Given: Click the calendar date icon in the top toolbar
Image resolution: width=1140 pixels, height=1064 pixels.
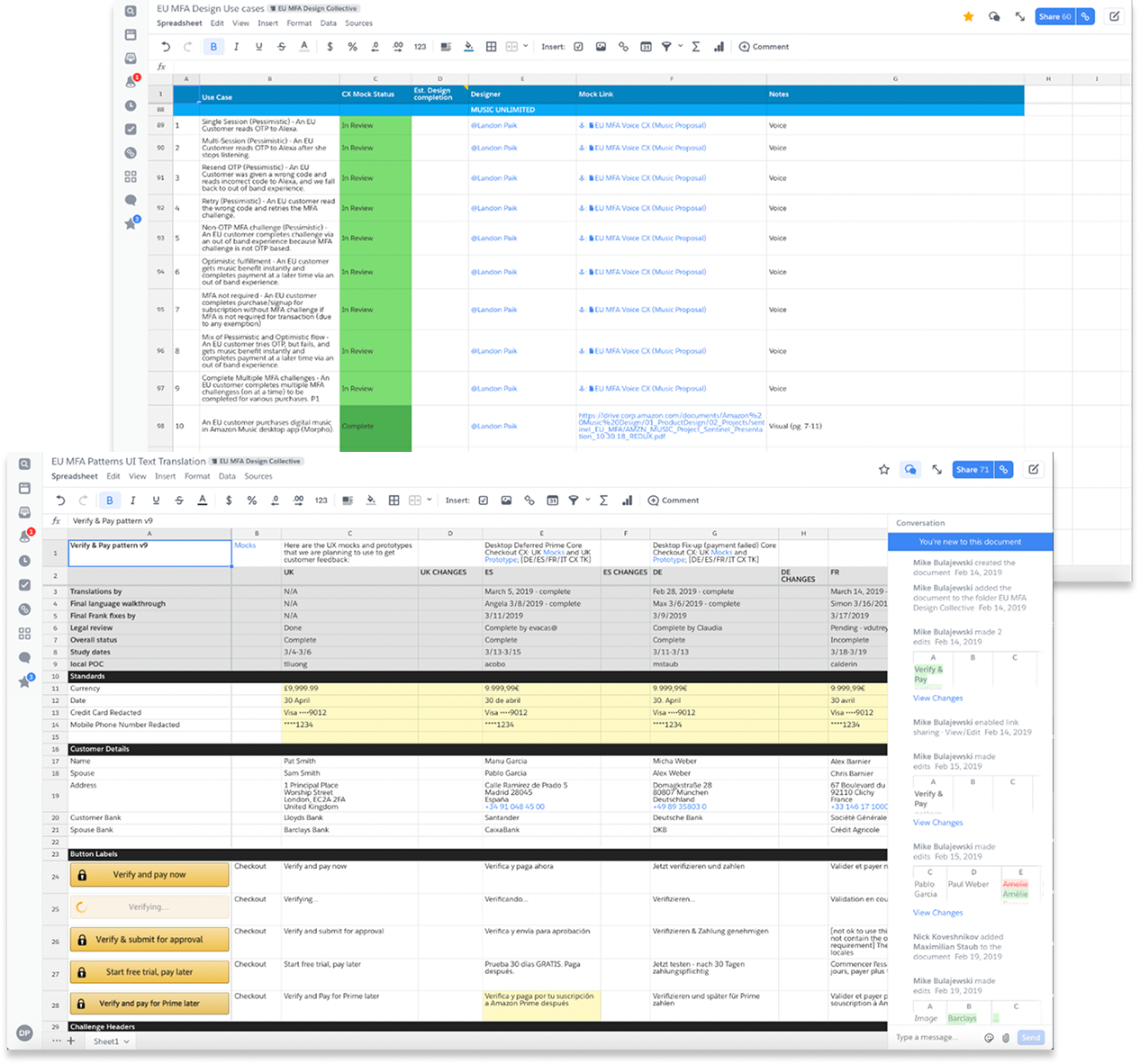Looking at the screenshot, I should 646,47.
